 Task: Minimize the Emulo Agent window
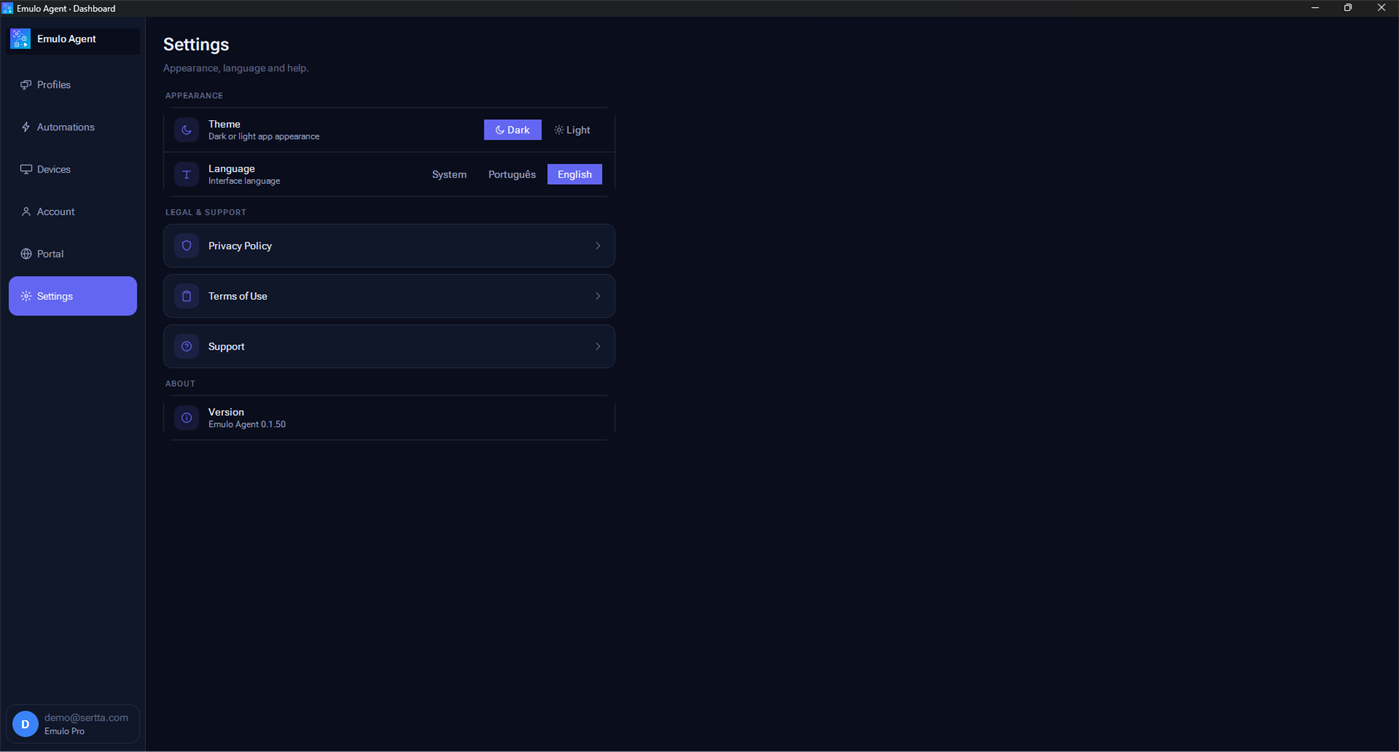click(1315, 8)
